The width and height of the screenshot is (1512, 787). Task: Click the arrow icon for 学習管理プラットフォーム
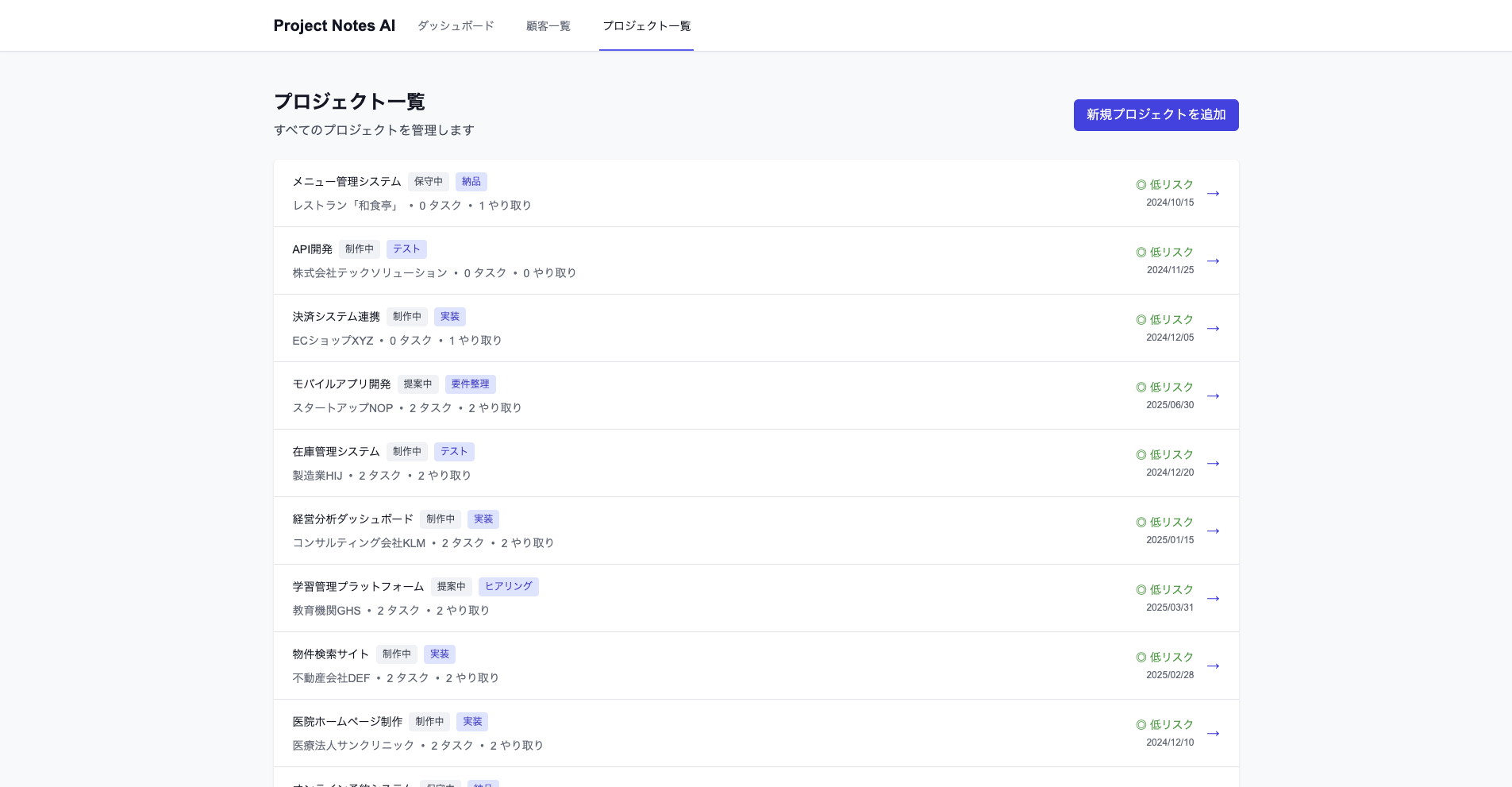coord(1214,598)
